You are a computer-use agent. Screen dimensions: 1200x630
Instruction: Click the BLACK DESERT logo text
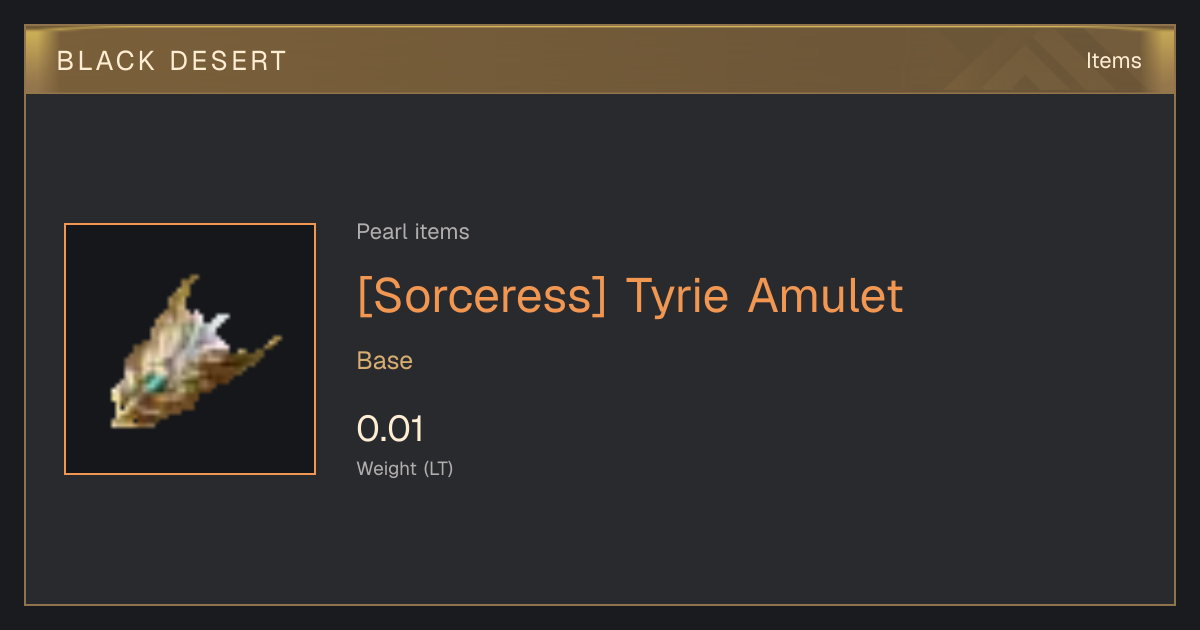(x=172, y=61)
